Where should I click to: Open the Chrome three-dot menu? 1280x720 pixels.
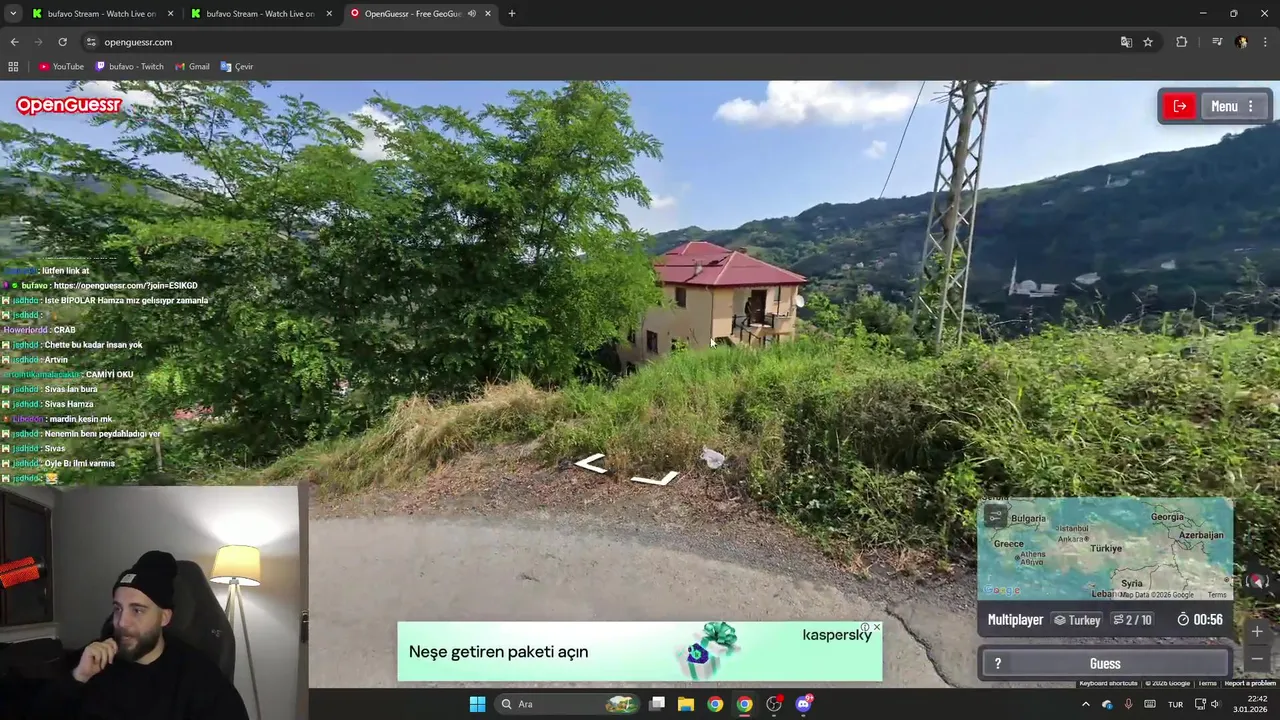pyautogui.click(x=1266, y=42)
